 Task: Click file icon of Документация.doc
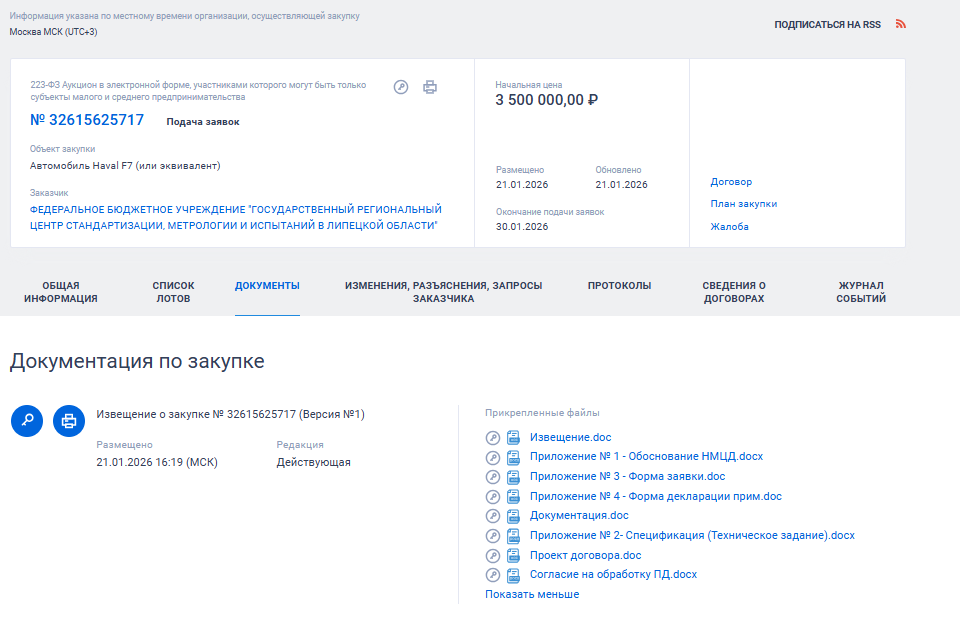tap(513, 516)
